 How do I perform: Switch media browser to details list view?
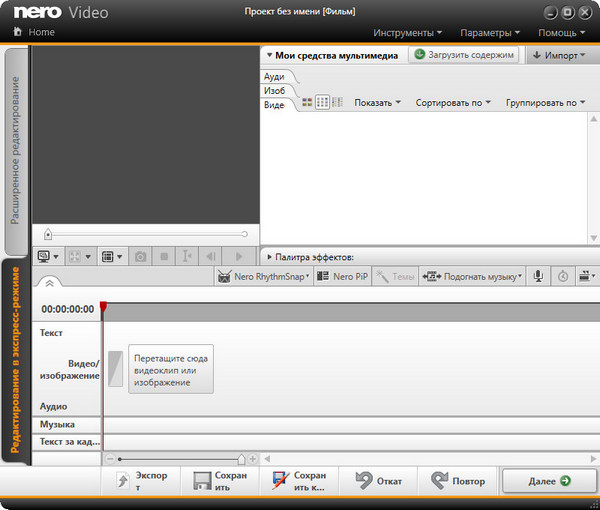point(337,102)
